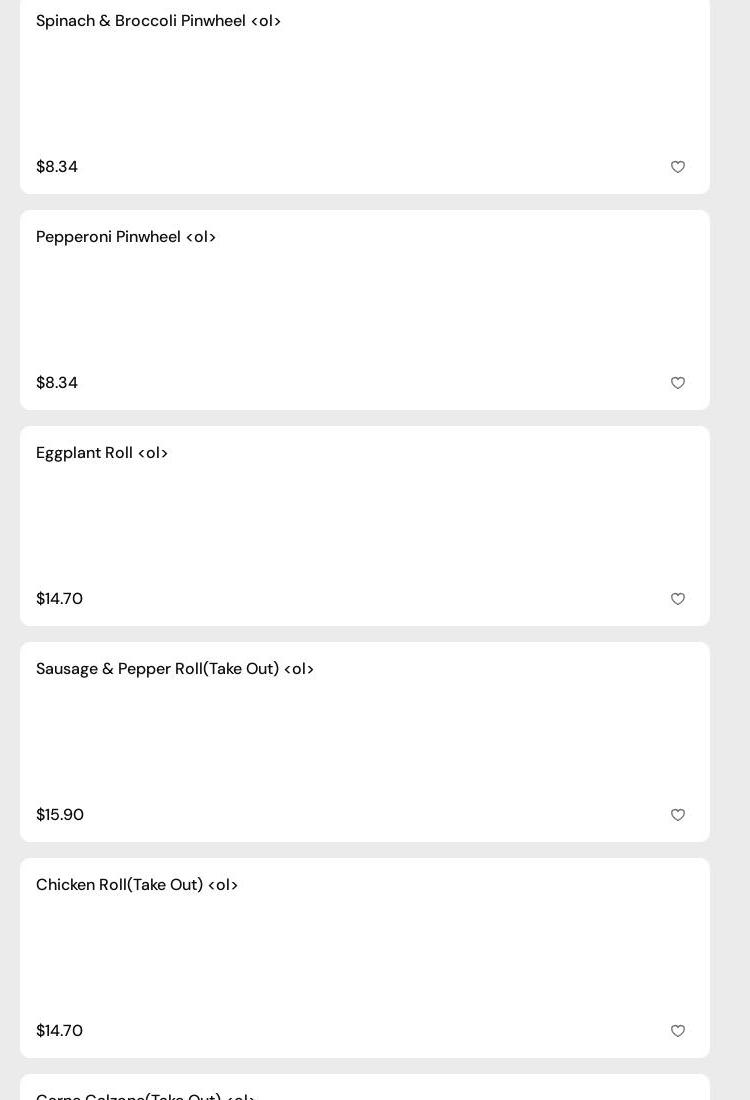
Task: Click the $8.34 price of Spinach & Broccoli Pinwheel
Action: click(57, 167)
